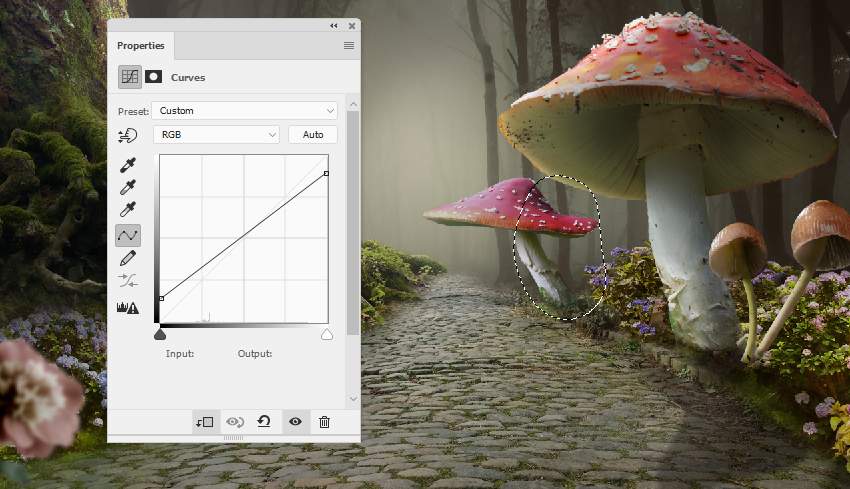Clip adjustment to layer below
The width and height of the screenshot is (850, 489).
click(205, 422)
